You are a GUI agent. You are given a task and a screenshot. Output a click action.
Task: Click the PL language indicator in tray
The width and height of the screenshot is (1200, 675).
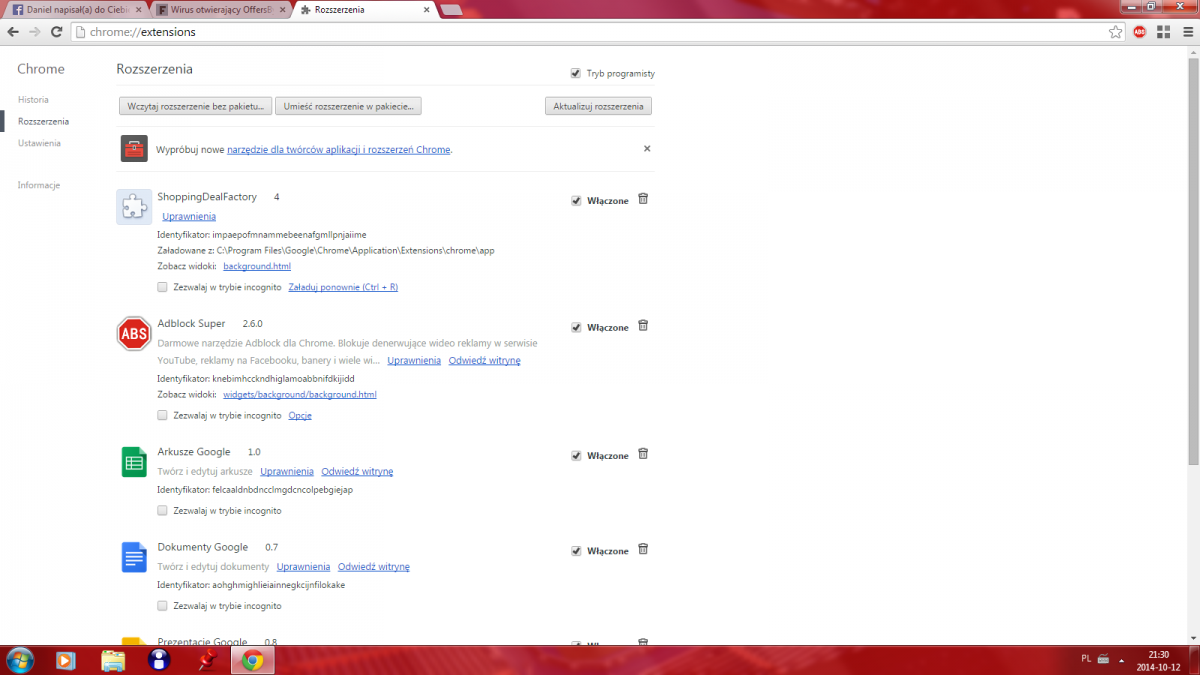1086,659
